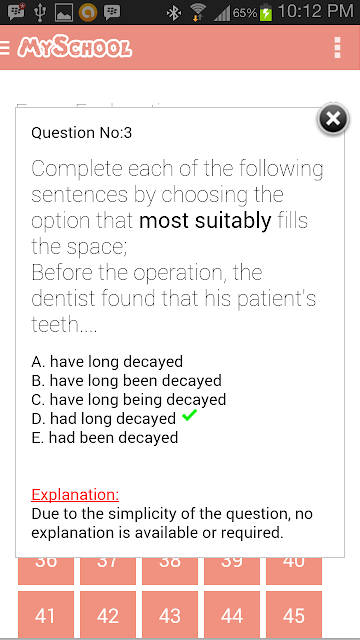Go to question 43

170,615
